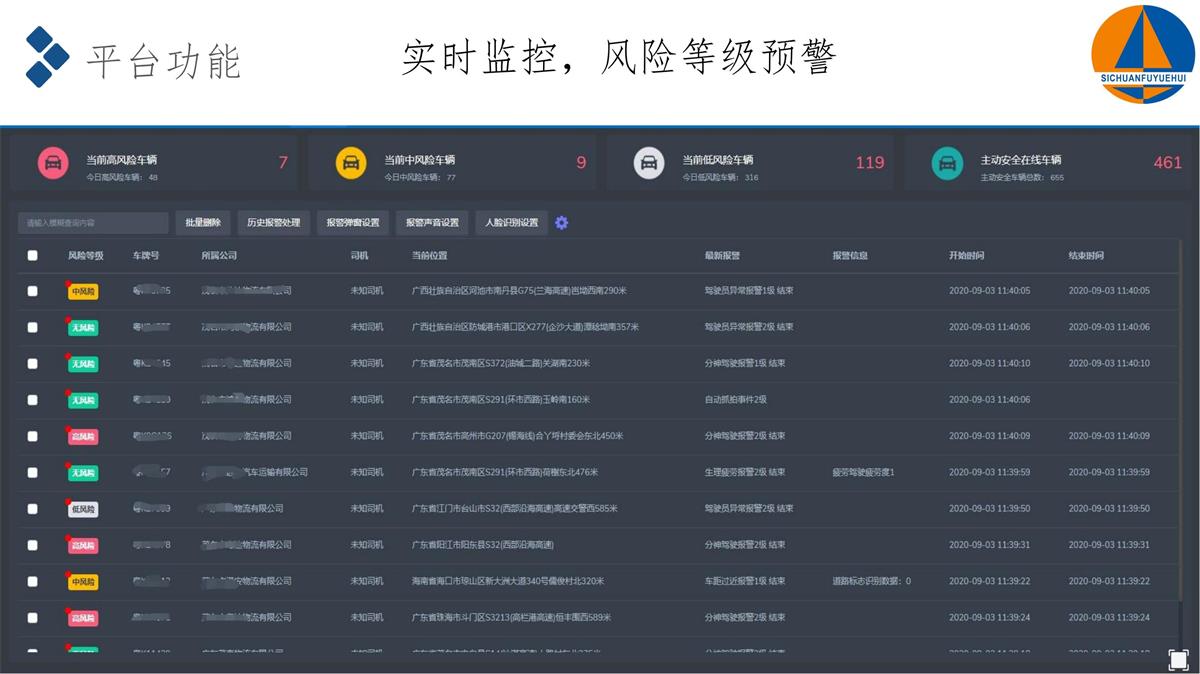Open 报警声音设置 settings

tap(432, 223)
